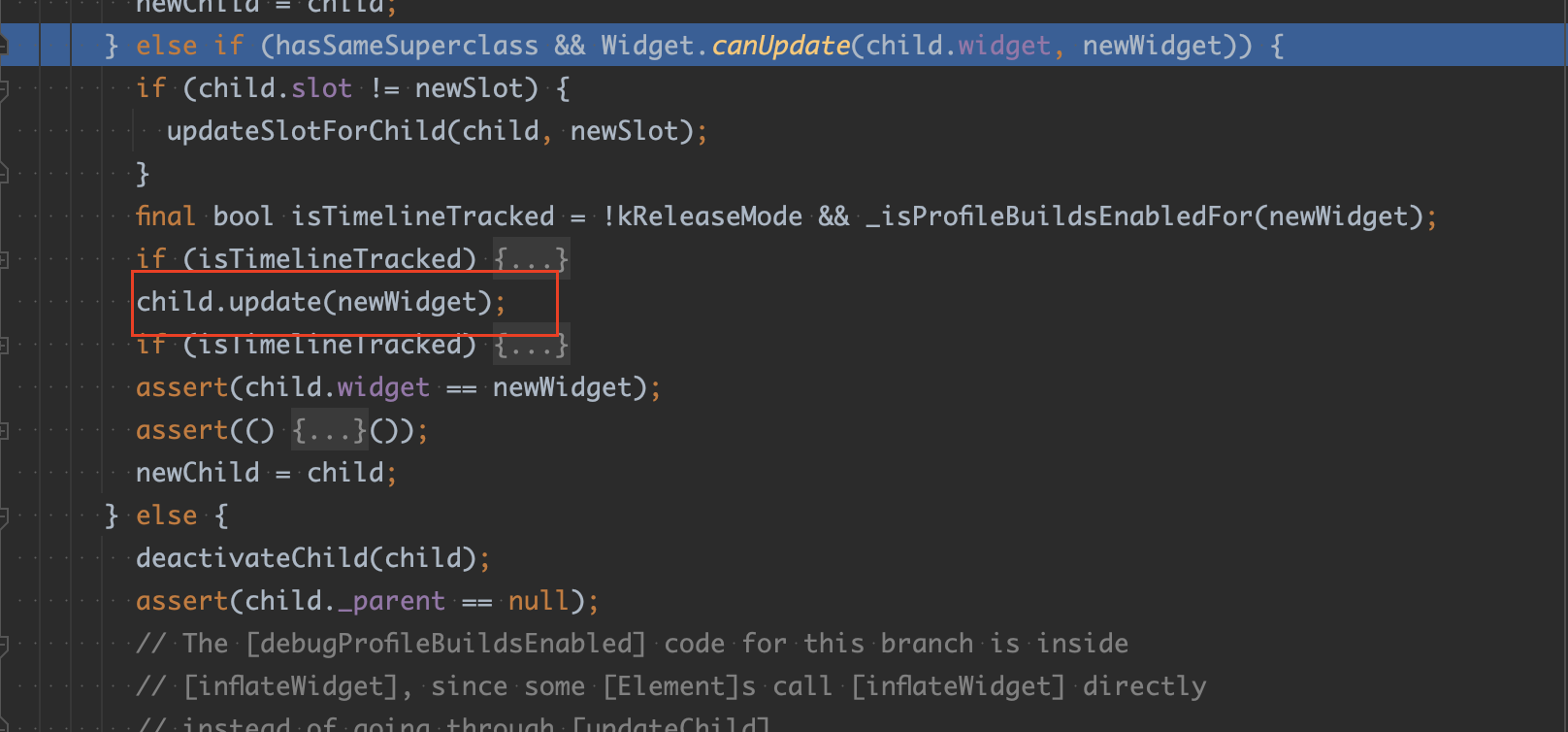Click the fold-end marker beside the lone closing brace

click(3, 175)
